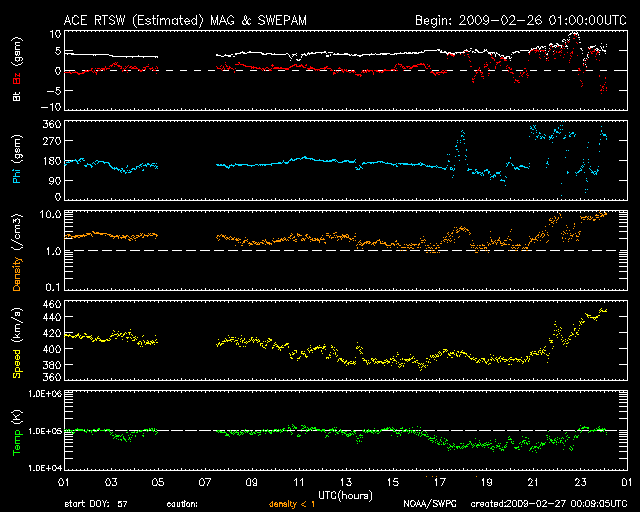The image size is (640, 512).
Task: Click the 400 tick on the Speed axis
Action: pyautogui.click(x=52, y=349)
